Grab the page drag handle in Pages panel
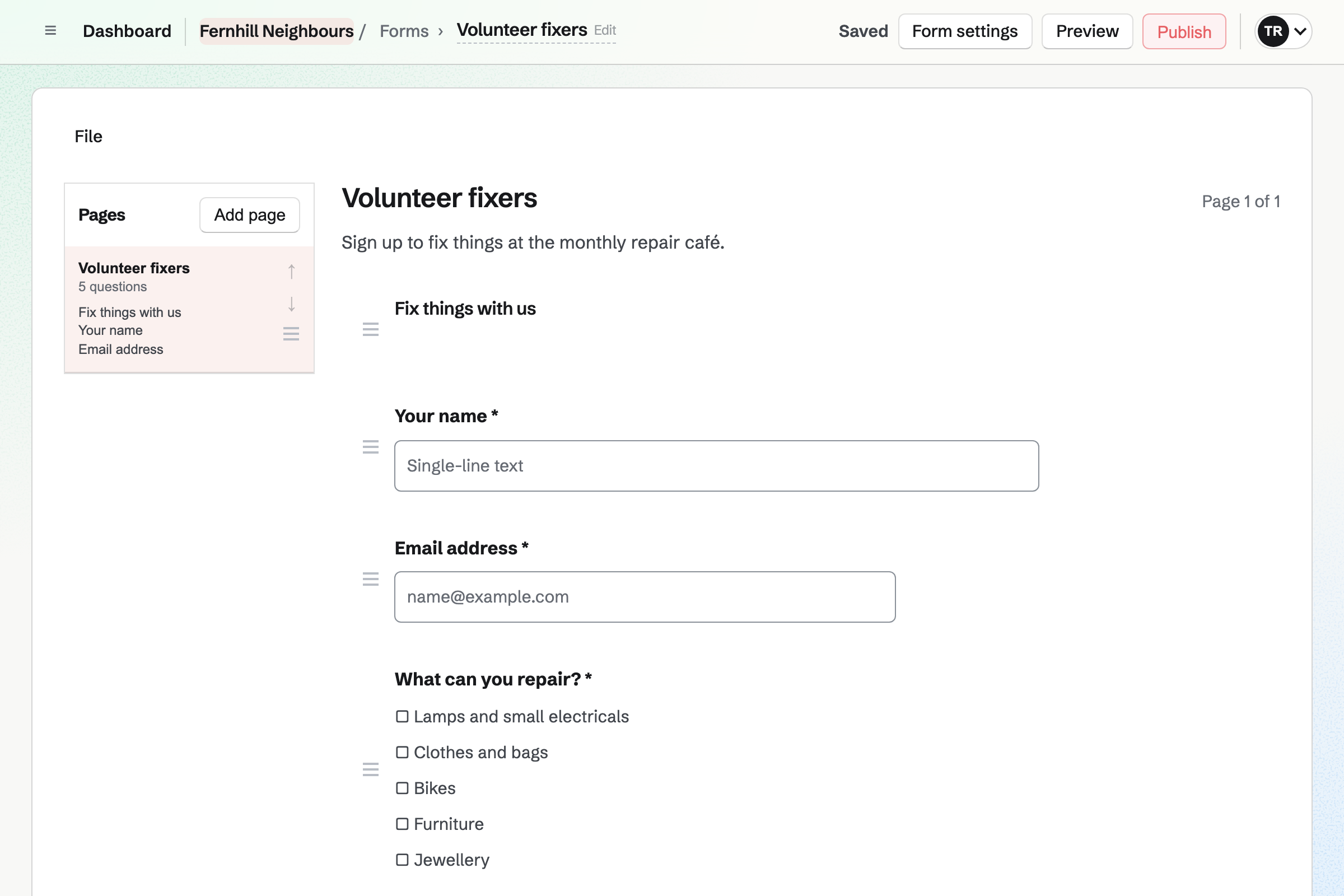 tap(291, 334)
